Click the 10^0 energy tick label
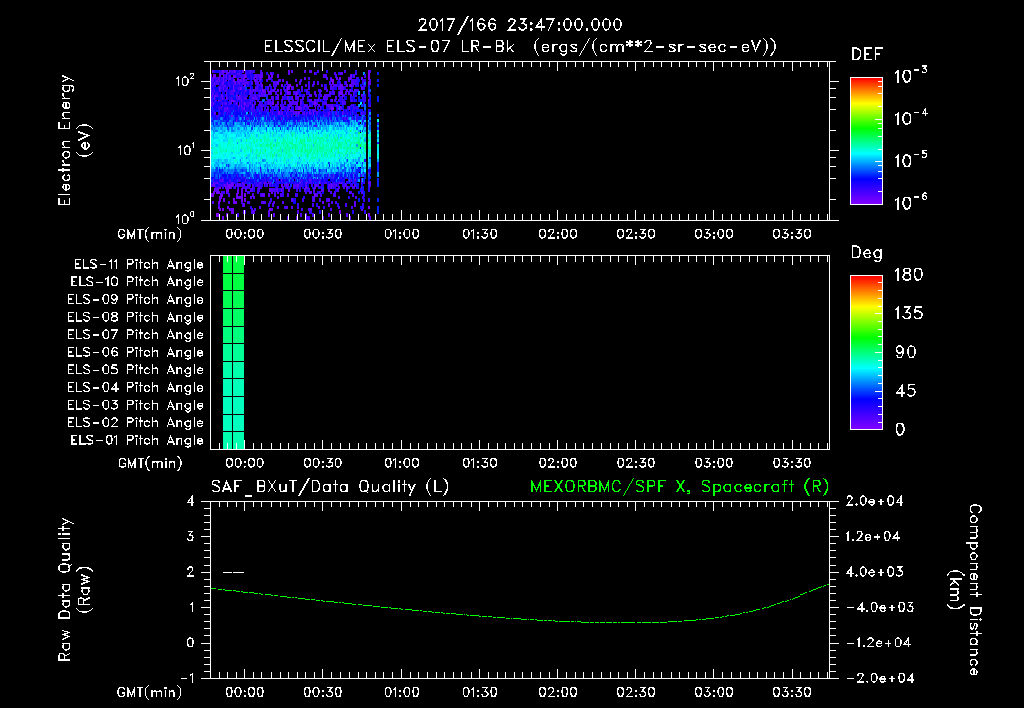 tap(185, 217)
